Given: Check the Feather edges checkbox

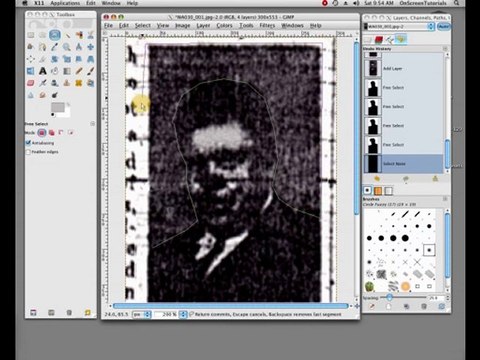Looking at the screenshot, I should coord(28,152).
